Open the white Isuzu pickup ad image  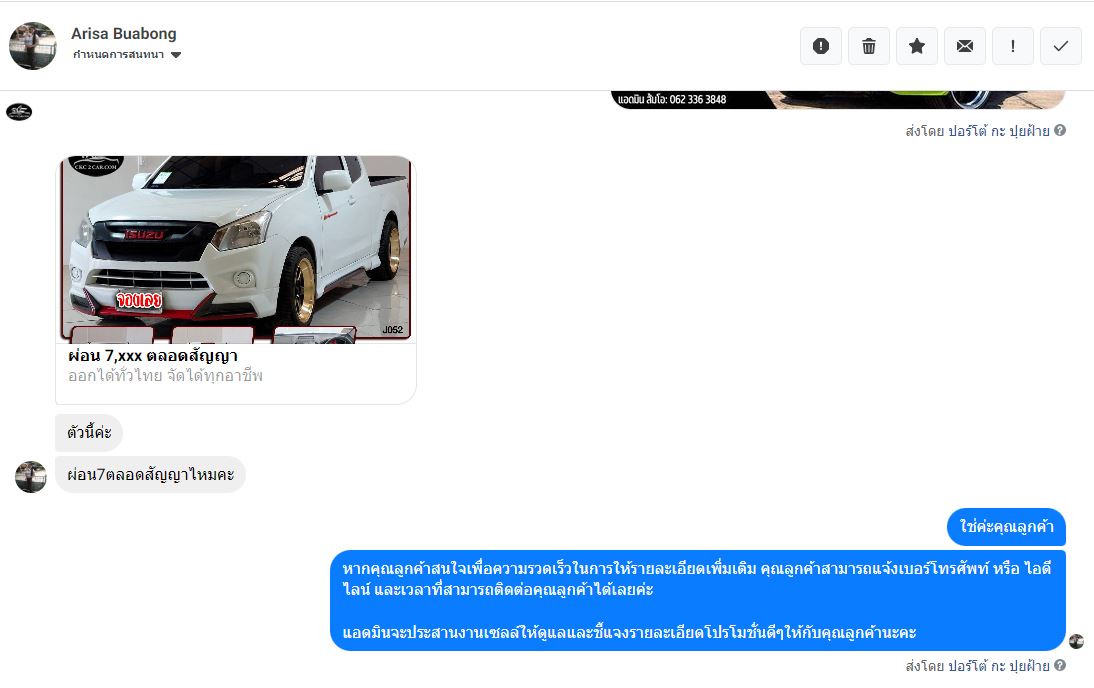point(236,249)
